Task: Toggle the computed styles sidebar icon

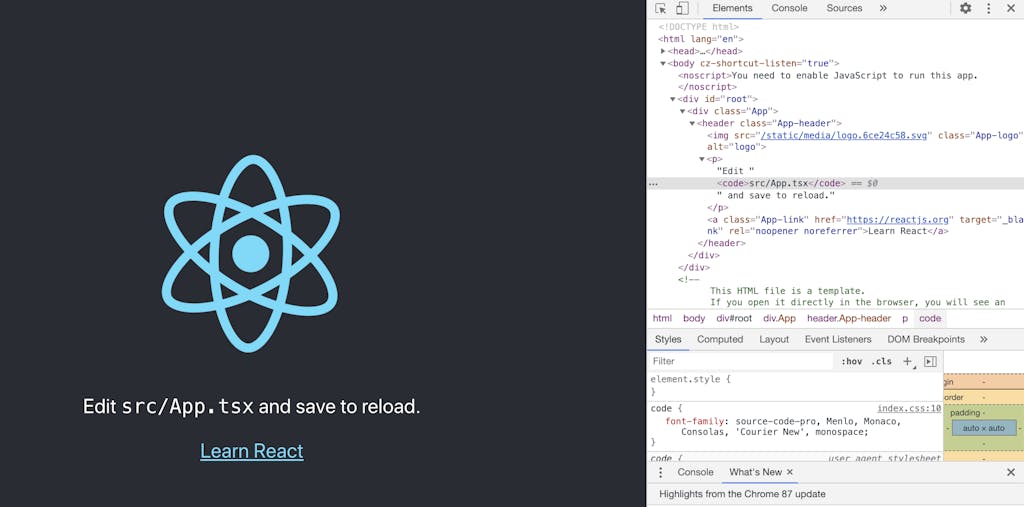Action: pos(930,361)
